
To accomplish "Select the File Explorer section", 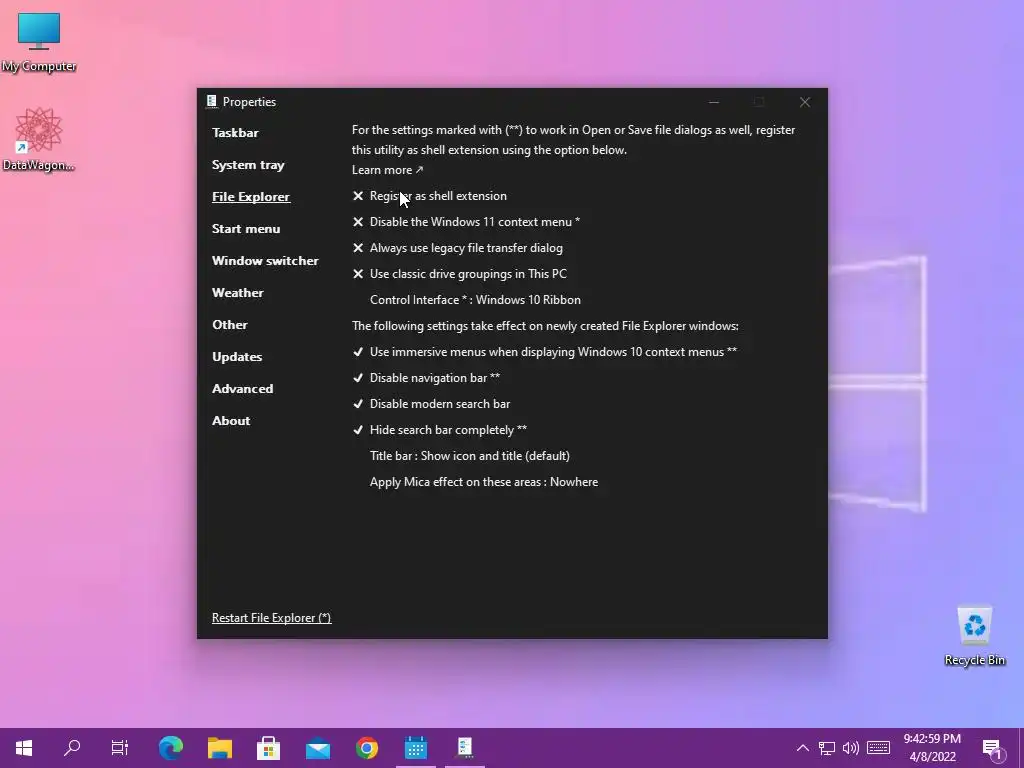I will pyautogui.click(x=251, y=197).
